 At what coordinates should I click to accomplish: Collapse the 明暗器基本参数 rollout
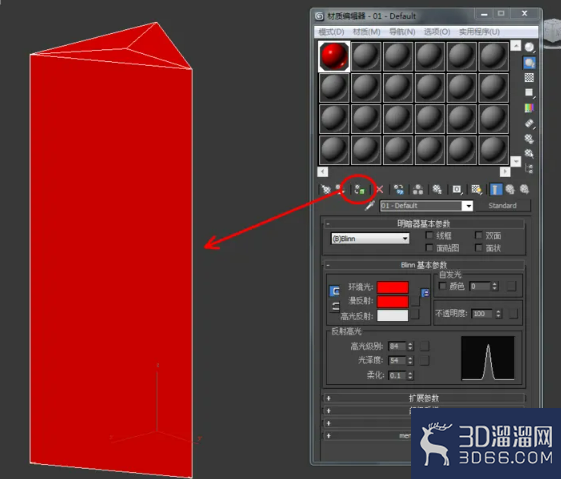424,224
